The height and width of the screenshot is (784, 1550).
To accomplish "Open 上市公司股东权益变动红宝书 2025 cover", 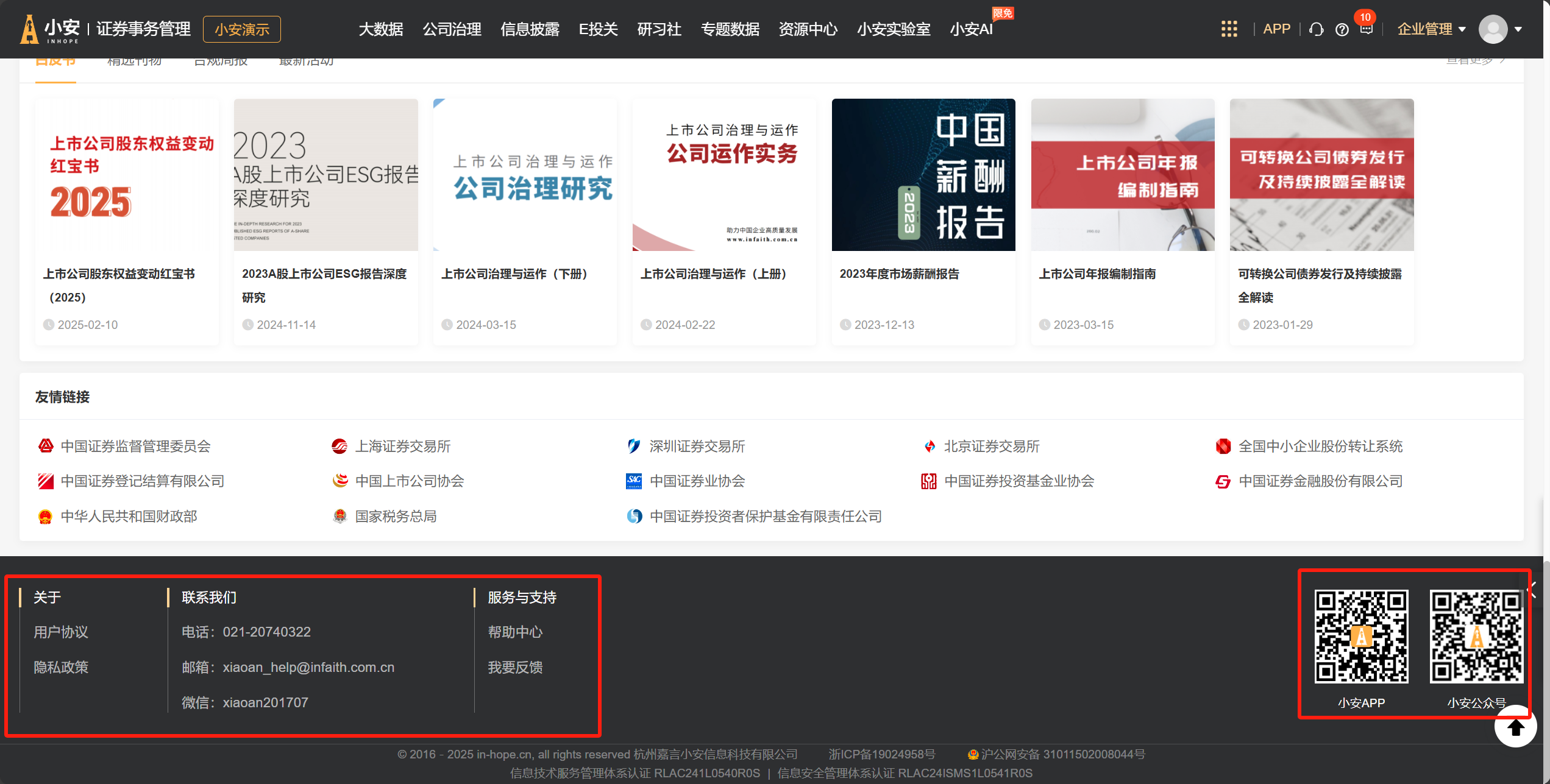I will (x=127, y=175).
